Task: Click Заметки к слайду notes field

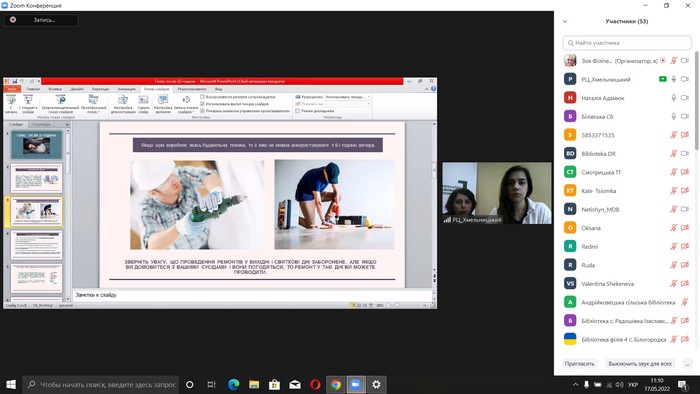Action: coord(252,295)
